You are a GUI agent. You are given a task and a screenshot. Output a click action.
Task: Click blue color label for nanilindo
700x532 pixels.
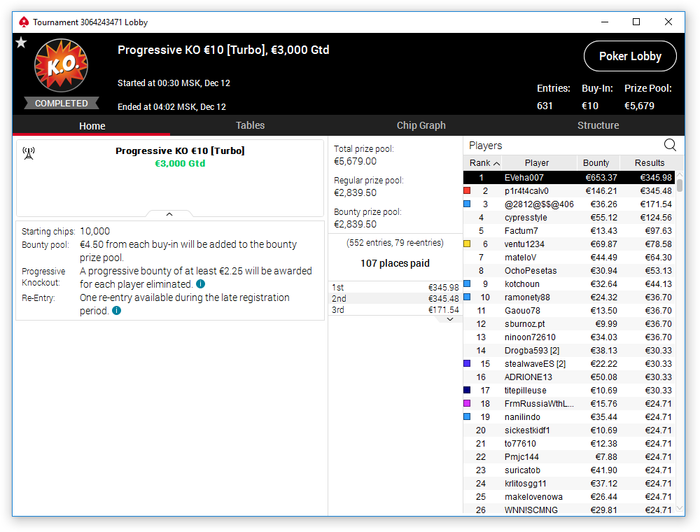coord(467,416)
